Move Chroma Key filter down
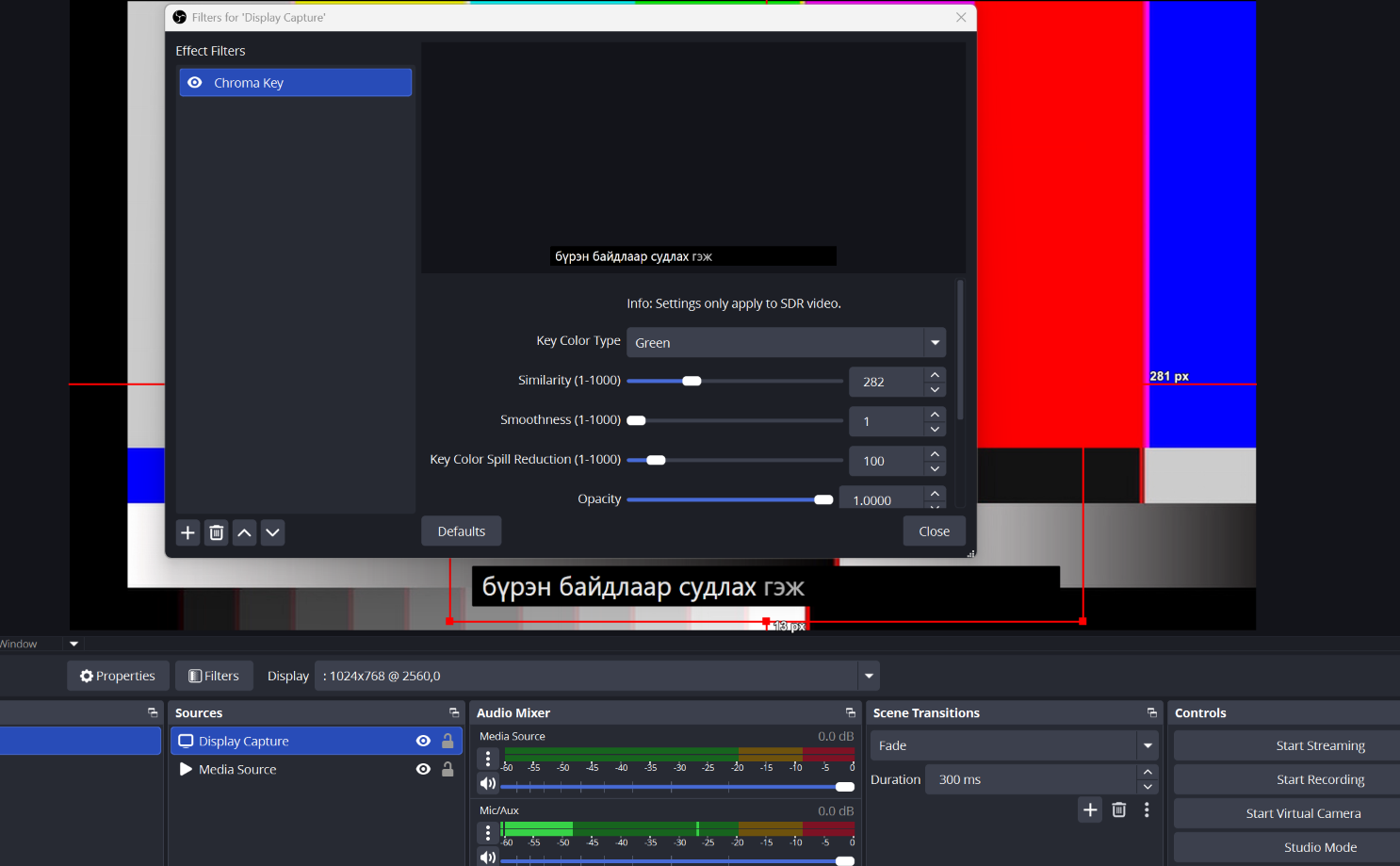Viewport: 1400px width, 866px height. click(x=272, y=532)
